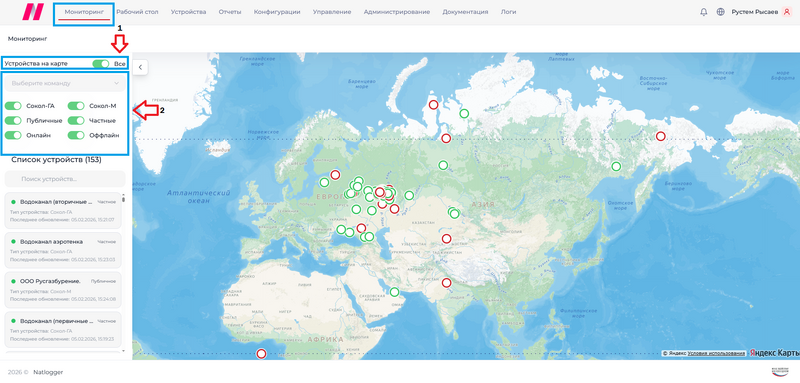The image size is (800, 383).
Task: Open the language globe selector
Action: point(720,12)
